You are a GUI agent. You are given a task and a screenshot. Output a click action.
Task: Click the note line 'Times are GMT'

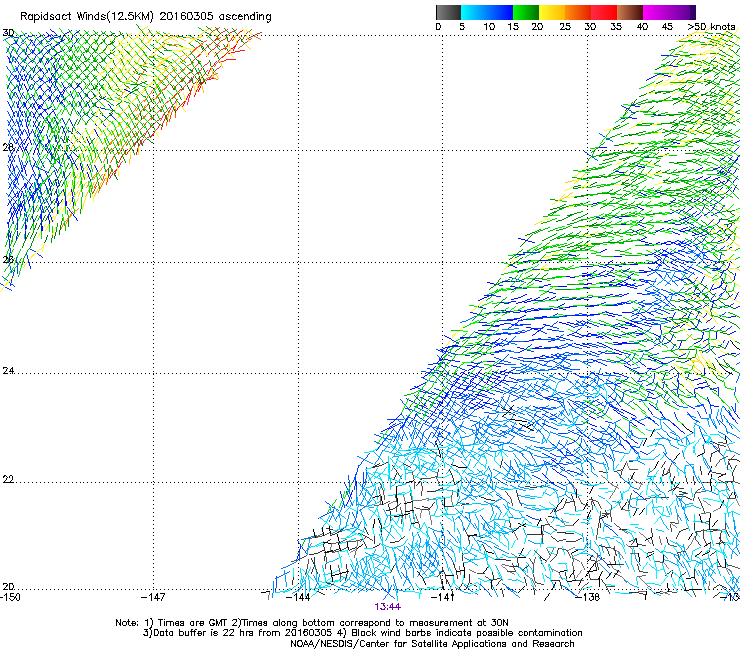click(193, 623)
